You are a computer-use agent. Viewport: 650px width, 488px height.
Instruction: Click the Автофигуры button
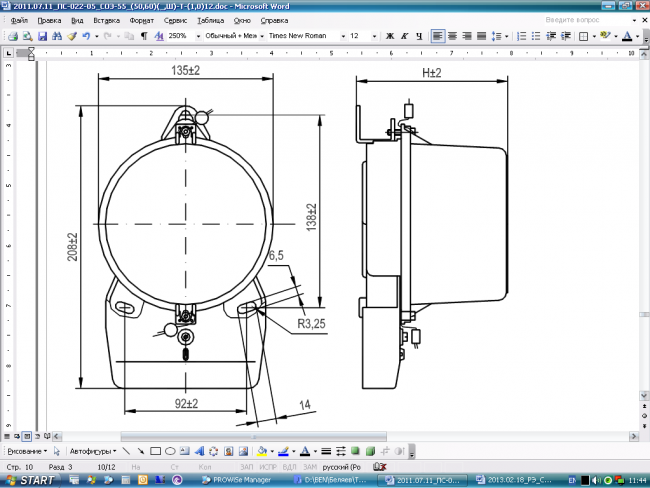[x=93, y=451]
